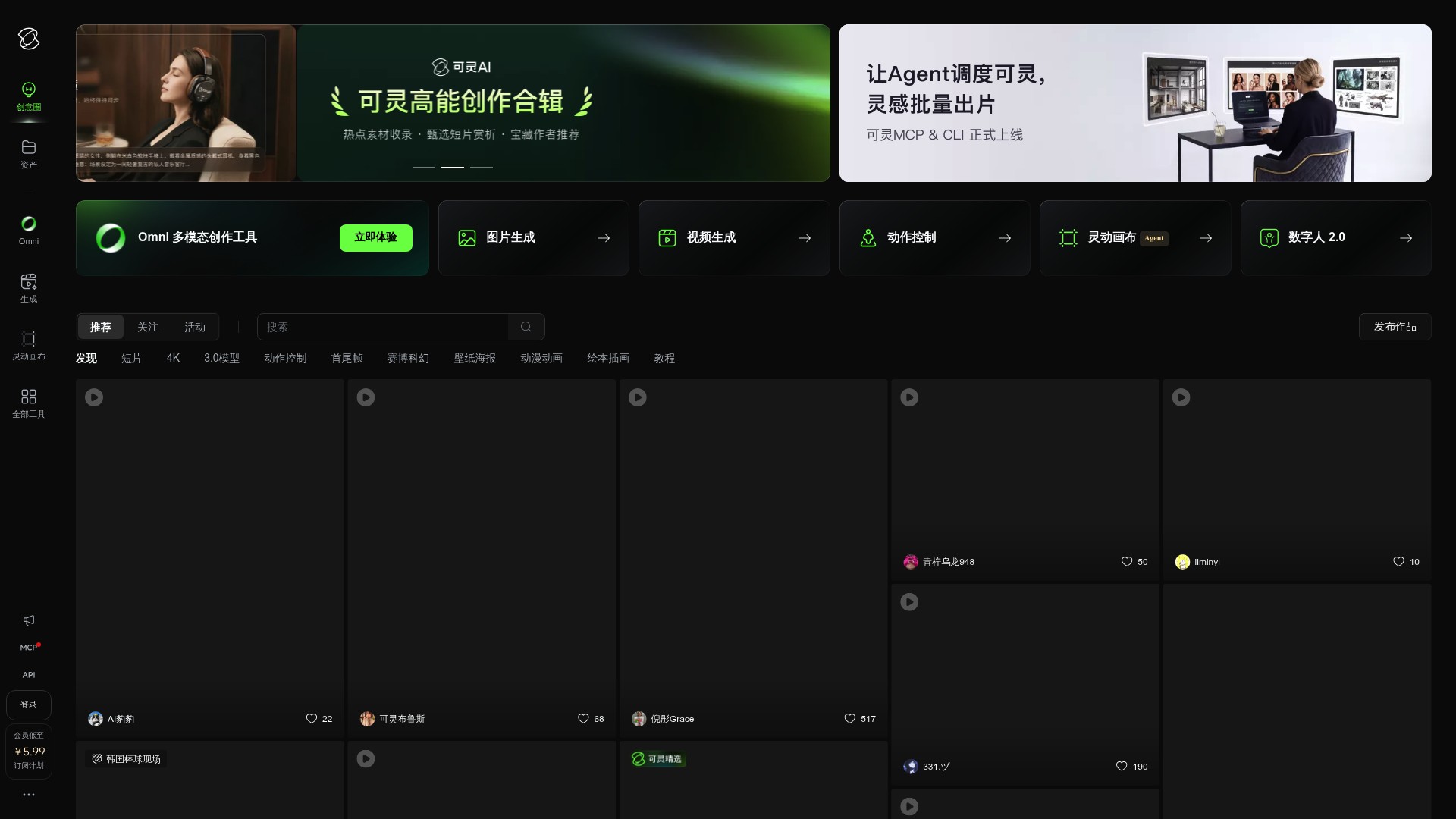Open 倪彤Grace profile avatar
The height and width of the screenshot is (819, 1456).
pos(639,719)
